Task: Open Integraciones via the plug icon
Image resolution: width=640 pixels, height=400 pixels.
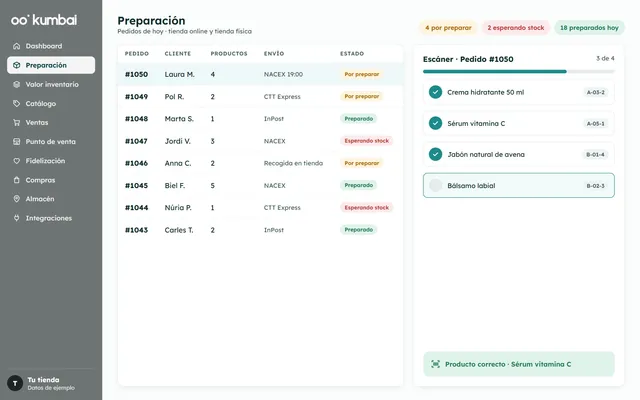Action: (16, 218)
